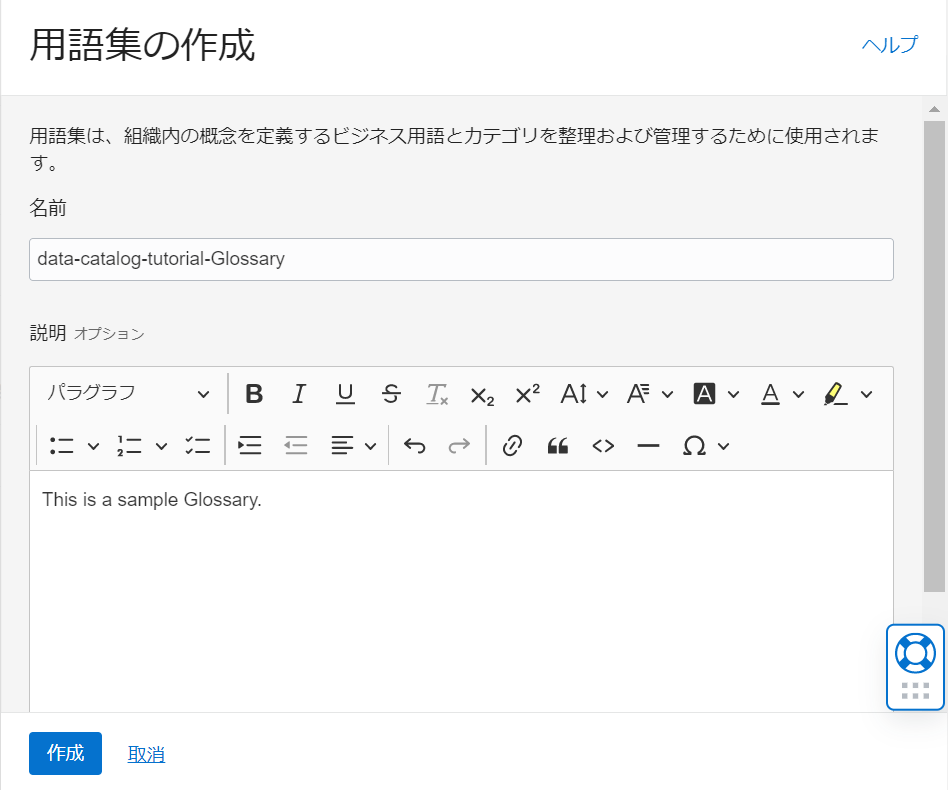Click the subscript icon
Viewport: 948px width, 790px height.
(x=482, y=394)
